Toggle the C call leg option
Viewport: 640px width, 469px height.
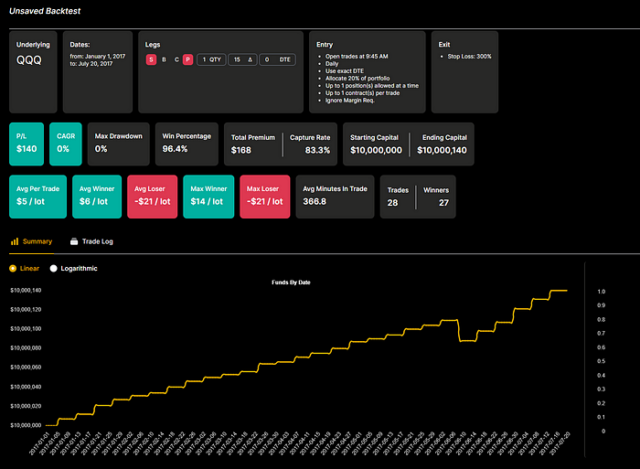[176, 60]
